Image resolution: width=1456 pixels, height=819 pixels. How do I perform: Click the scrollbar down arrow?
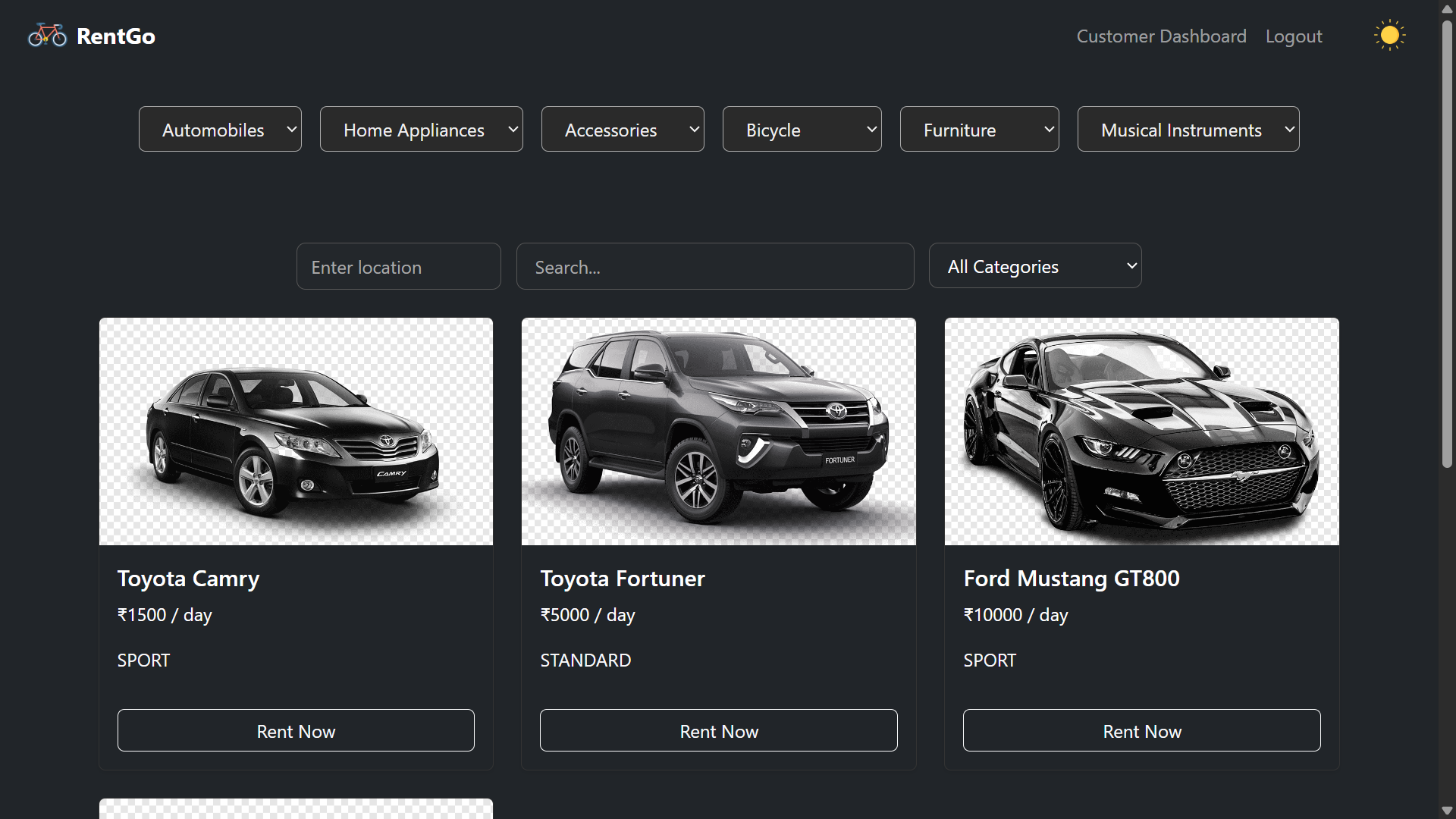pos(1447,811)
